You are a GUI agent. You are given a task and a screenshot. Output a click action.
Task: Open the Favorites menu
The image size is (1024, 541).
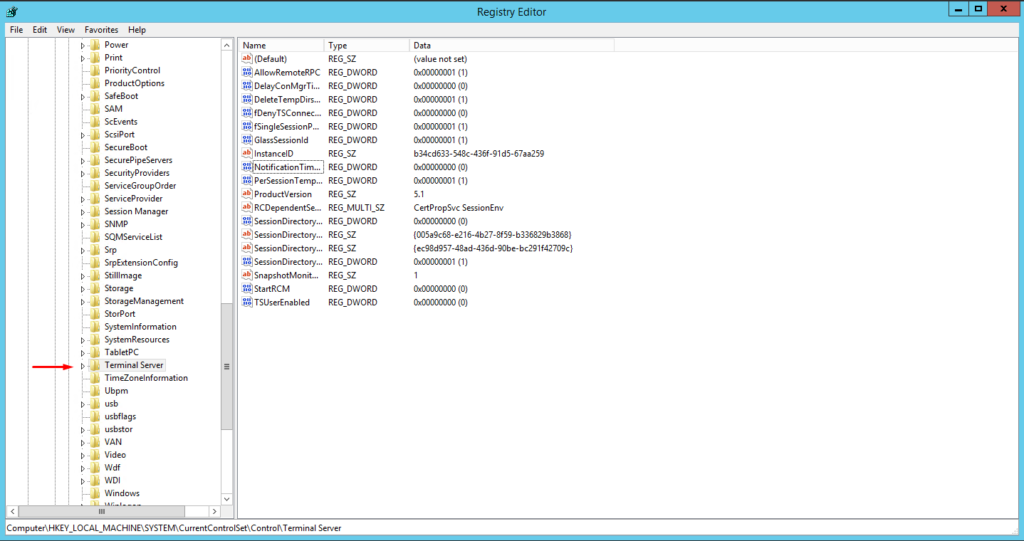point(101,30)
